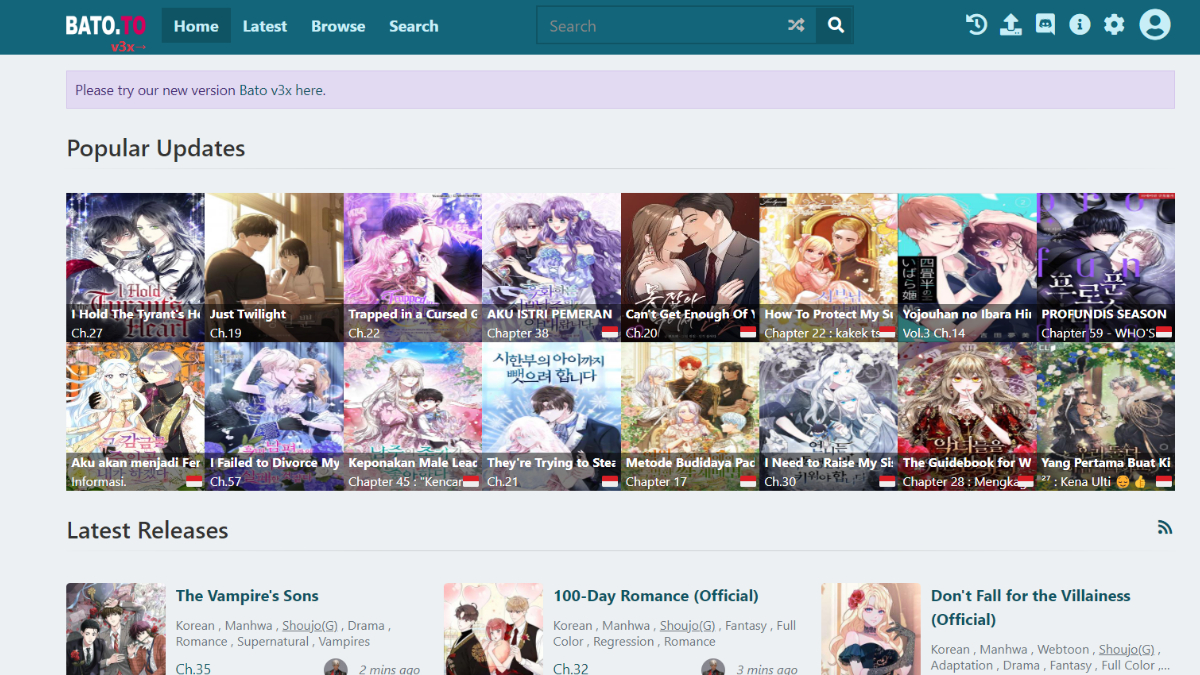
Task: Select Browse in the navigation bar
Action: click(338, 26)
